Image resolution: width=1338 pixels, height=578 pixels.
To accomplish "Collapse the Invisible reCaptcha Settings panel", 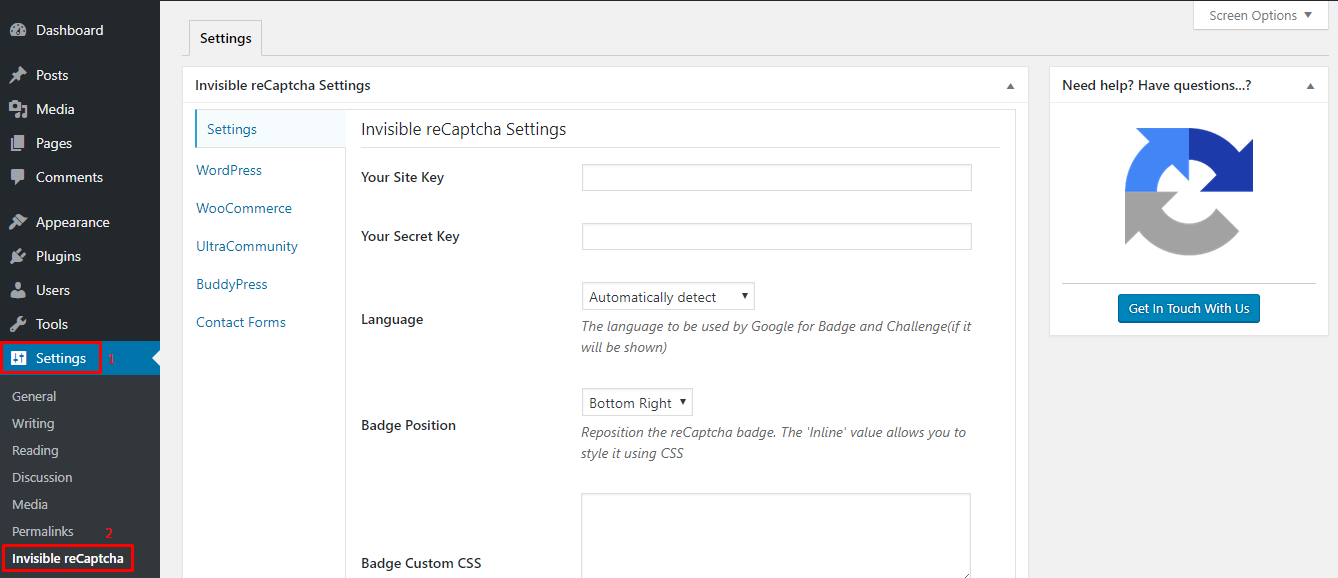I will (1010, 85).
